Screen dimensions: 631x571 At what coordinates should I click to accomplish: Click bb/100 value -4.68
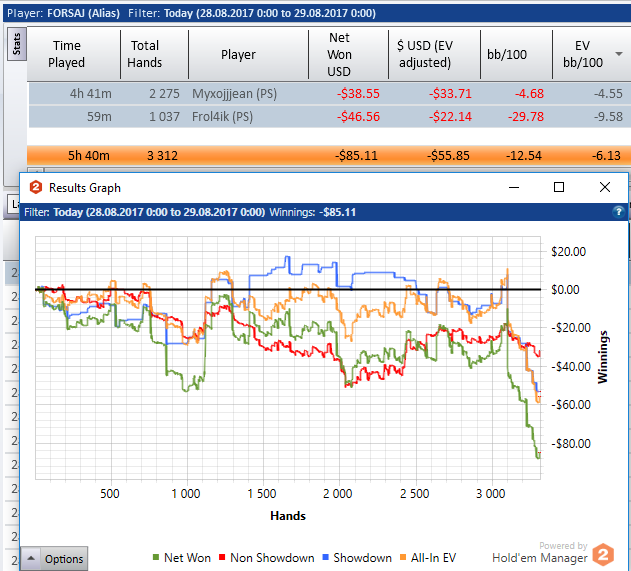click(x=529, y=94)
